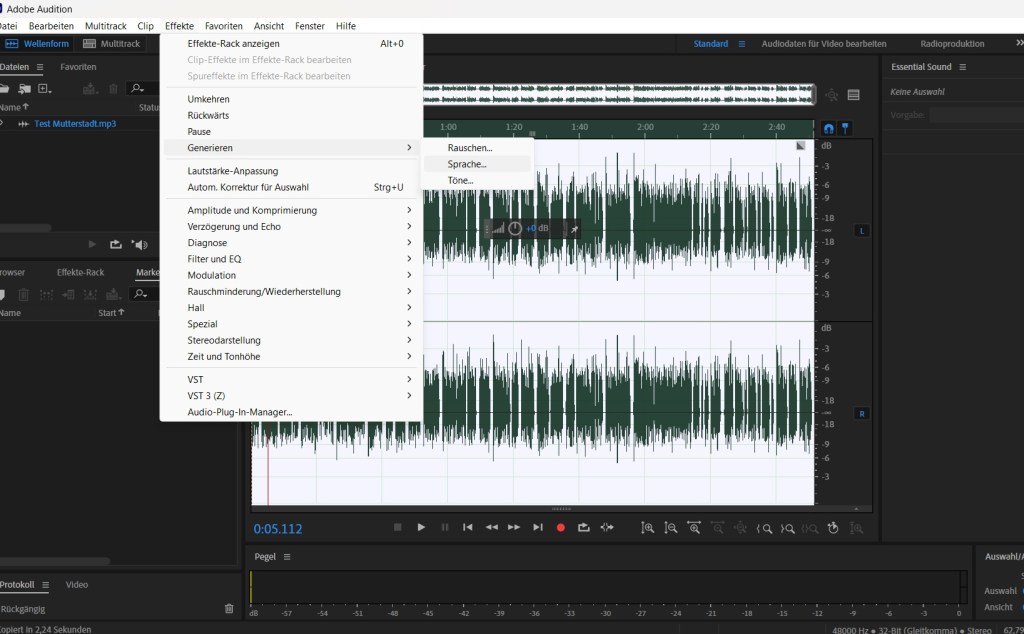Toggle the right channel R button
Viewport: 1024px width, 634px height.
click(x=862, y=413)
